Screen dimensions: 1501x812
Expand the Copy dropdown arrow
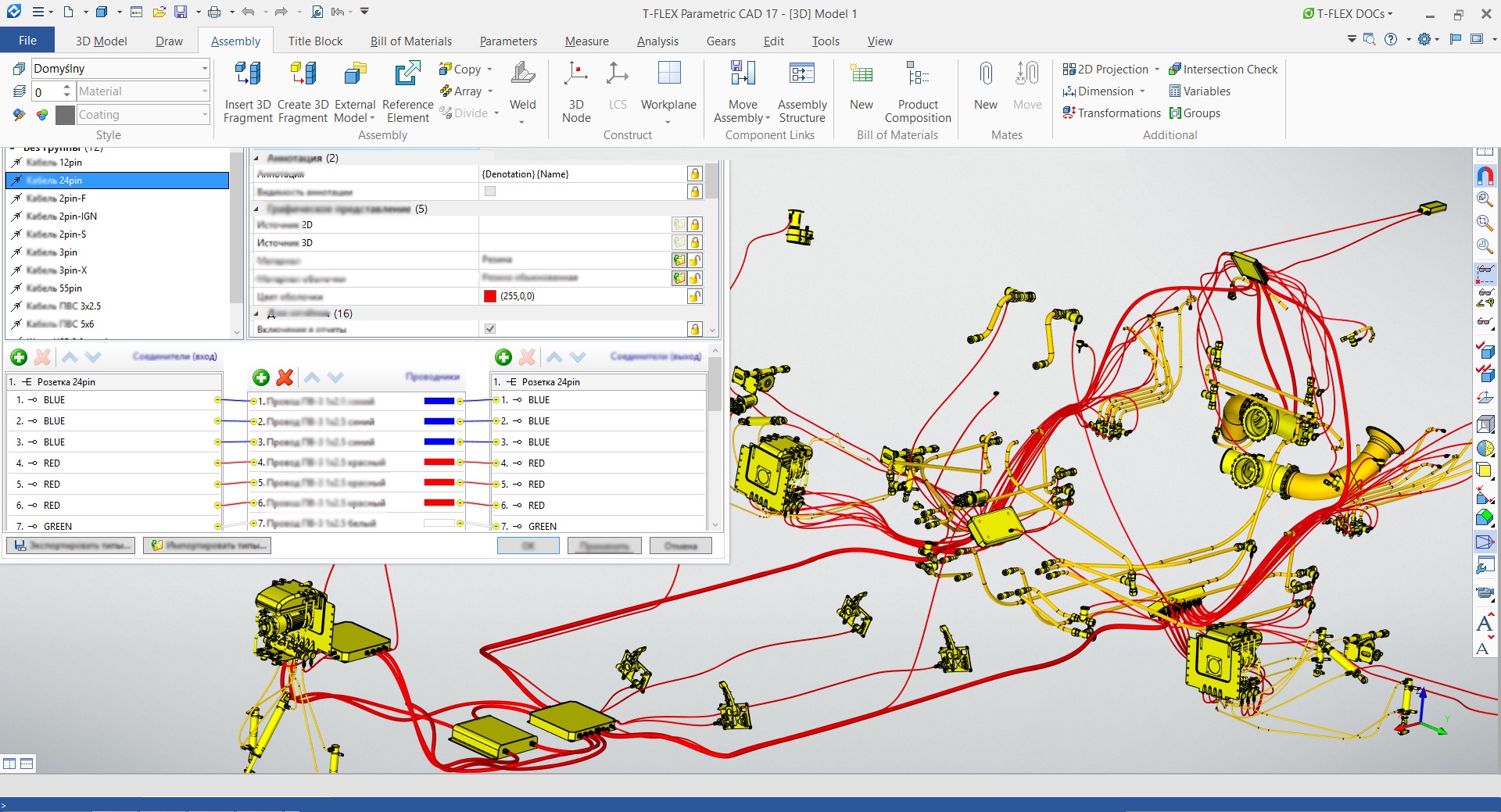click(489, 70)
